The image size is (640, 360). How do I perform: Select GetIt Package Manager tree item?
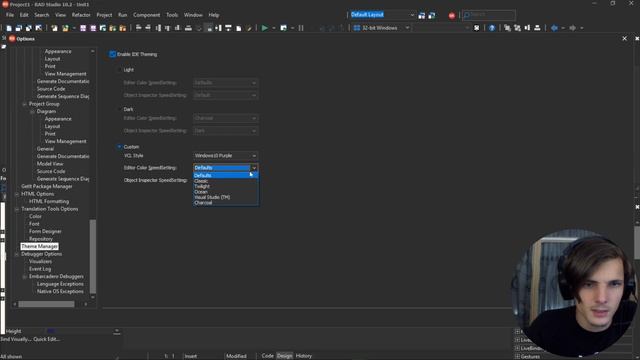click(47, 186)
